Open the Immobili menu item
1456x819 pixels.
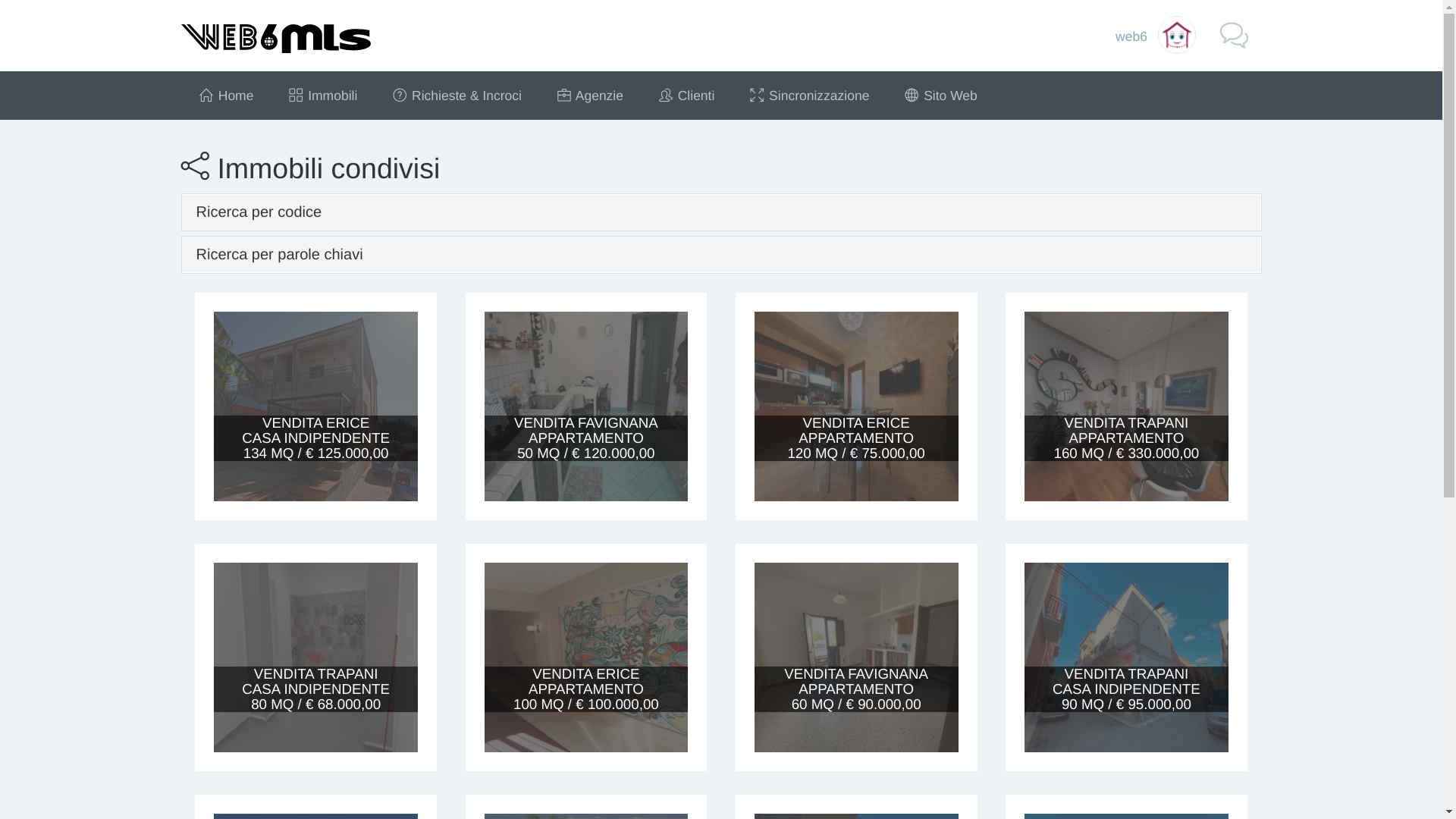pyautogui.click(x=323, y=96)
